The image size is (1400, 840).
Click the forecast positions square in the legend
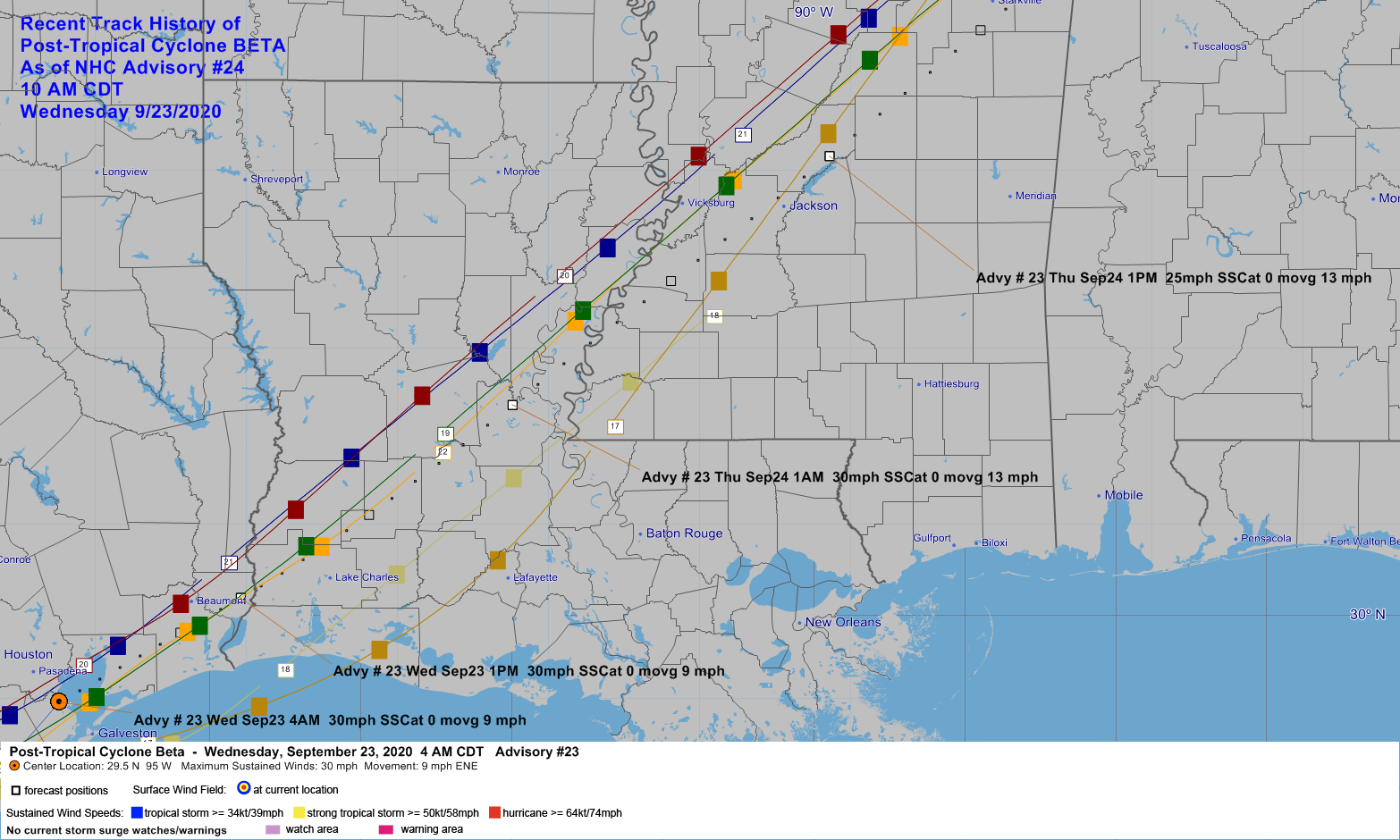(x=16, y=790)
